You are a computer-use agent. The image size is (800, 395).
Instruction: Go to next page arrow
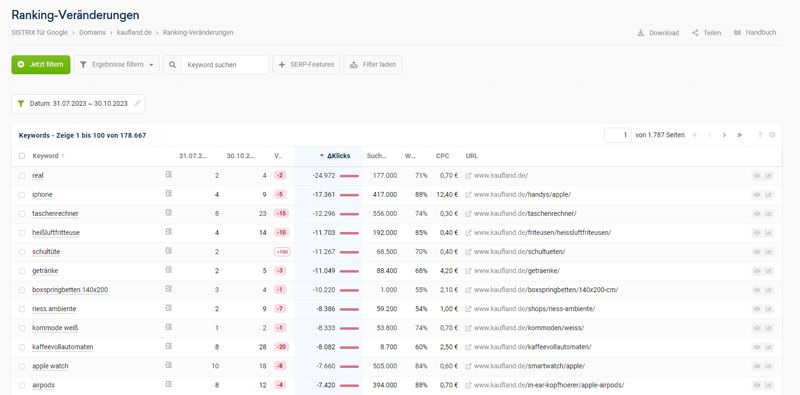coord(724,135)
